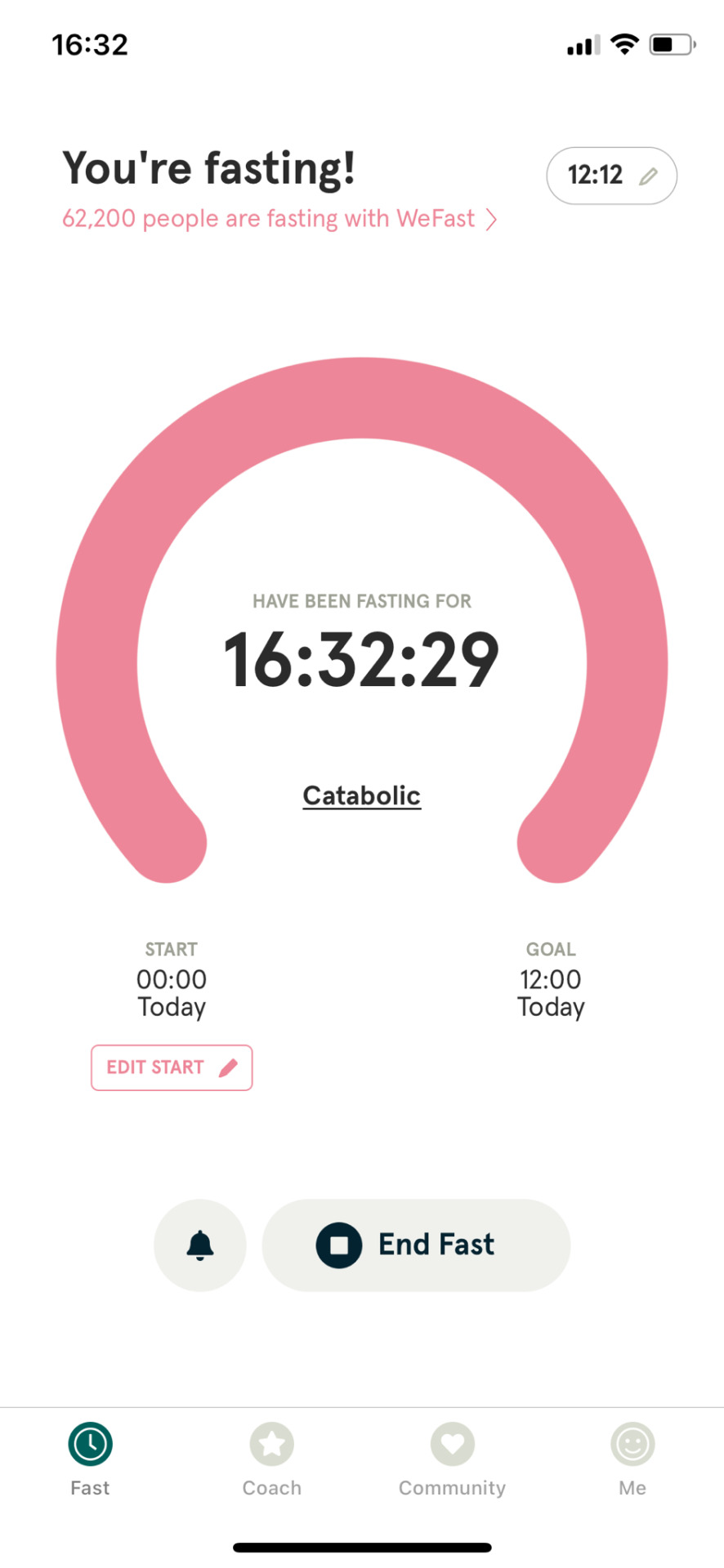Tap the 16:32:29 fasting timer

(362, 660)
